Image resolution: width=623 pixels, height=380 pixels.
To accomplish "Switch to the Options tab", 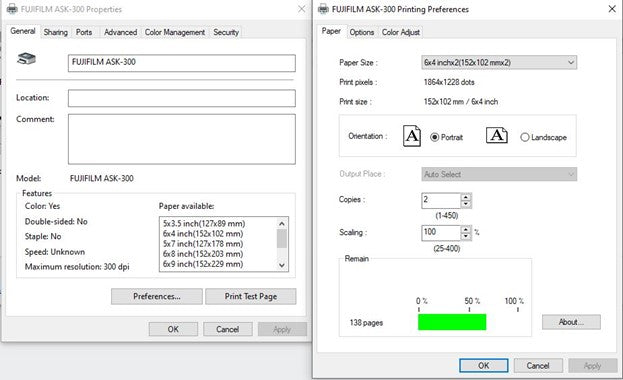I will coord(362,32).
